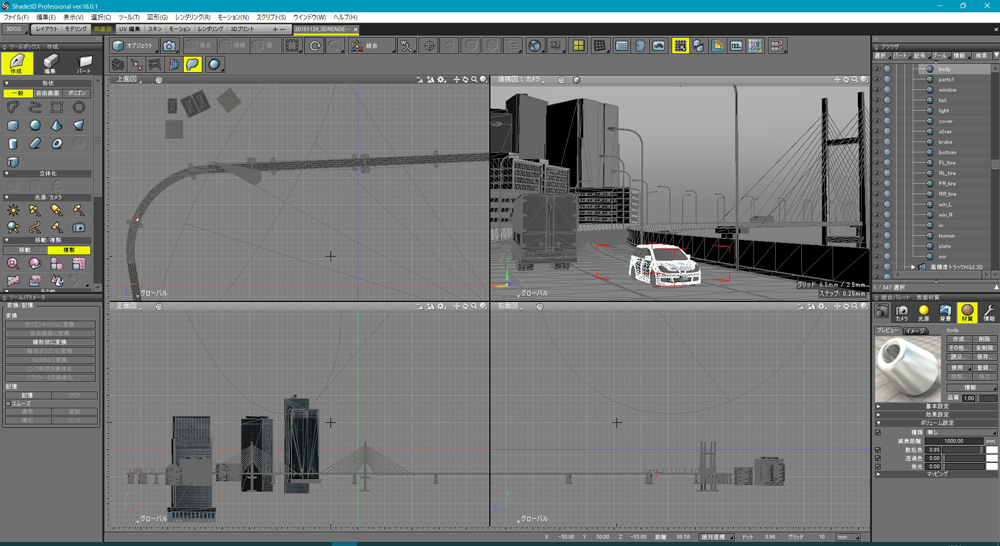Click the 減衰距離 input field showing 1000.00
Viewport: 1000px width, 546px height.
954,441
